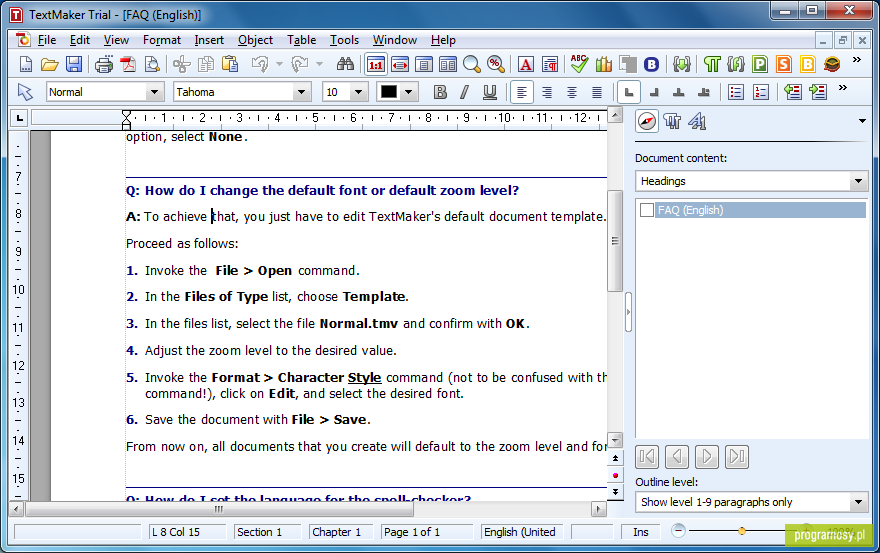
Task: Toggle right text alignment
Action: click(547, 92)
